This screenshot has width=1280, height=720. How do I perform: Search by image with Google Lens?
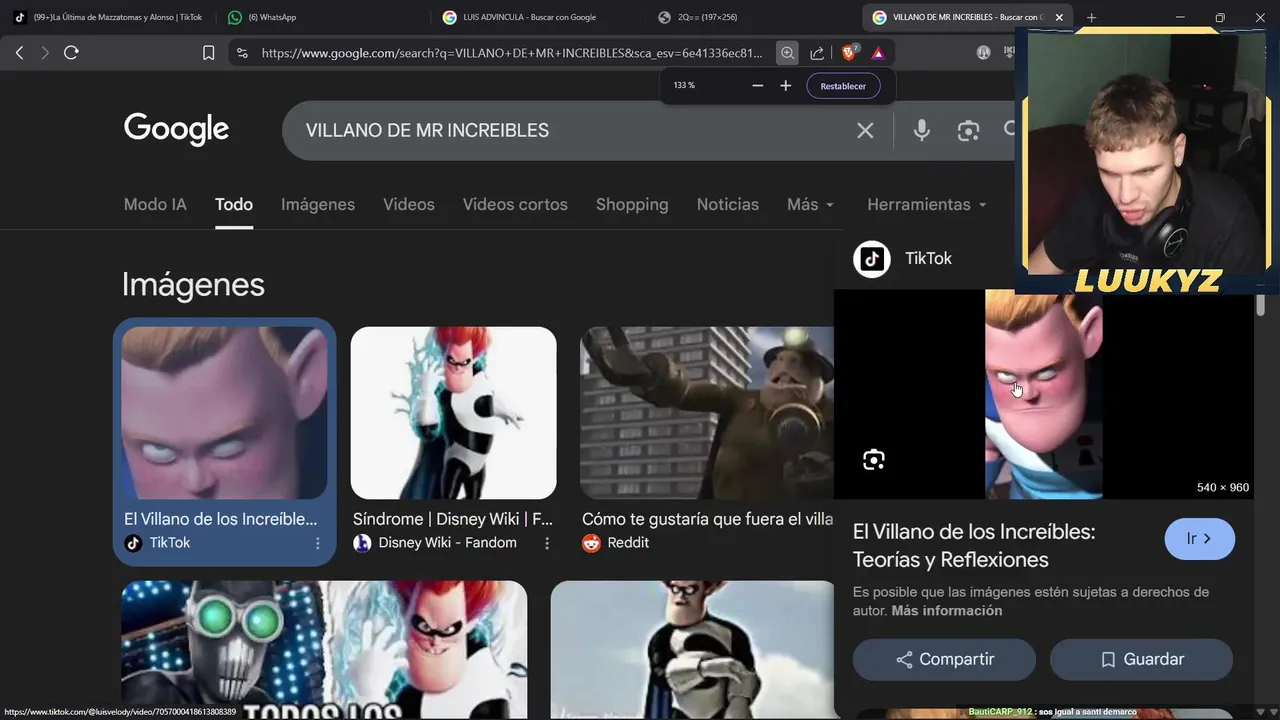coord(968,131)
